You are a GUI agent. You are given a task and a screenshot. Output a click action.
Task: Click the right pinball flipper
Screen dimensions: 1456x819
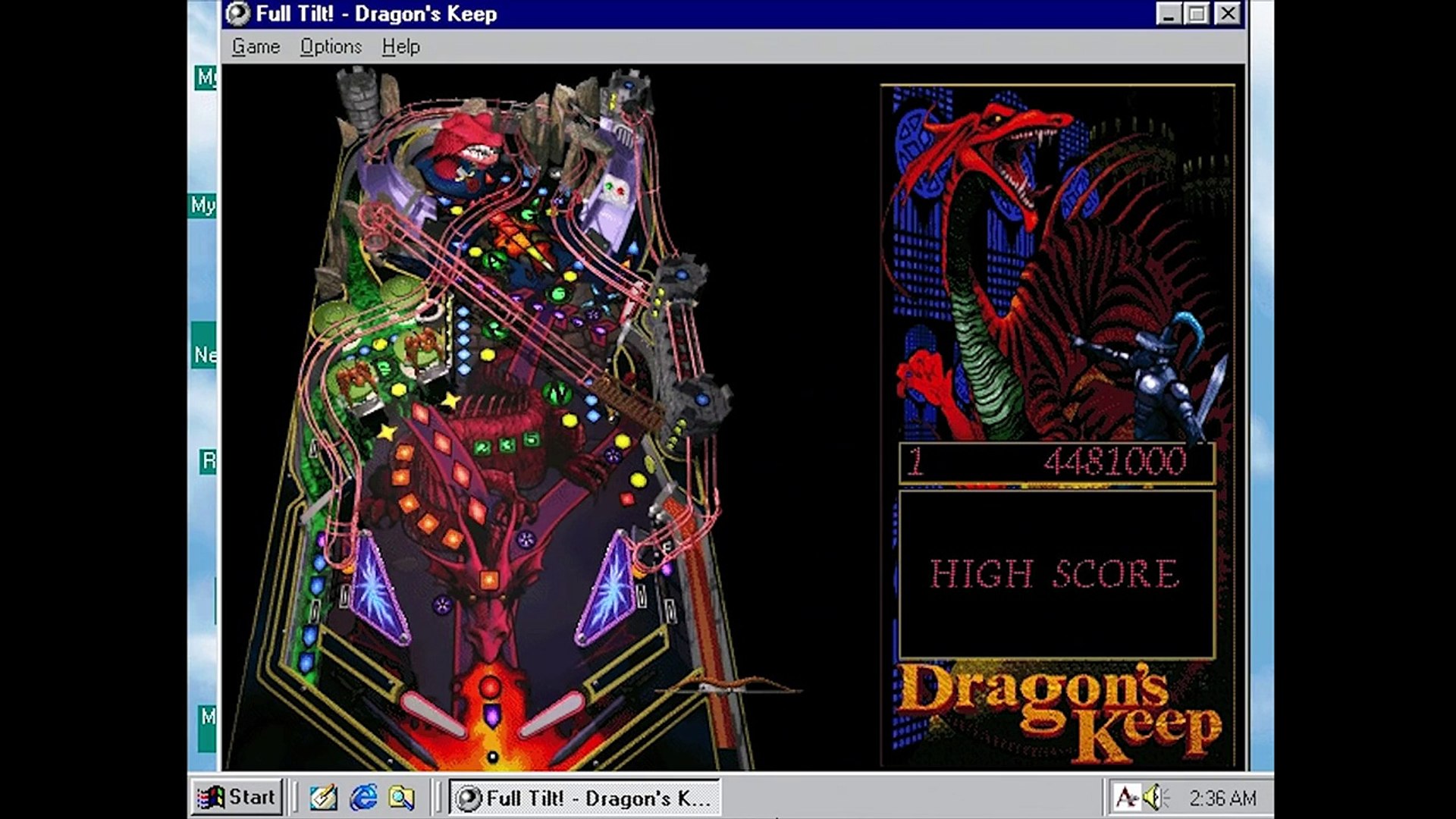pyautogui.click(x=552, y=714)
